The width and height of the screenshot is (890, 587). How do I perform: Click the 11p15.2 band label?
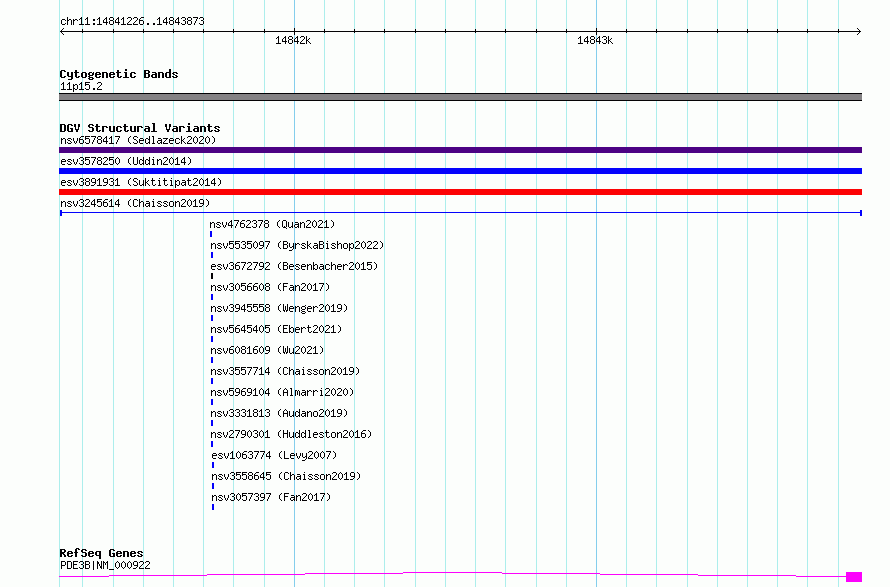tap(81, 86)
